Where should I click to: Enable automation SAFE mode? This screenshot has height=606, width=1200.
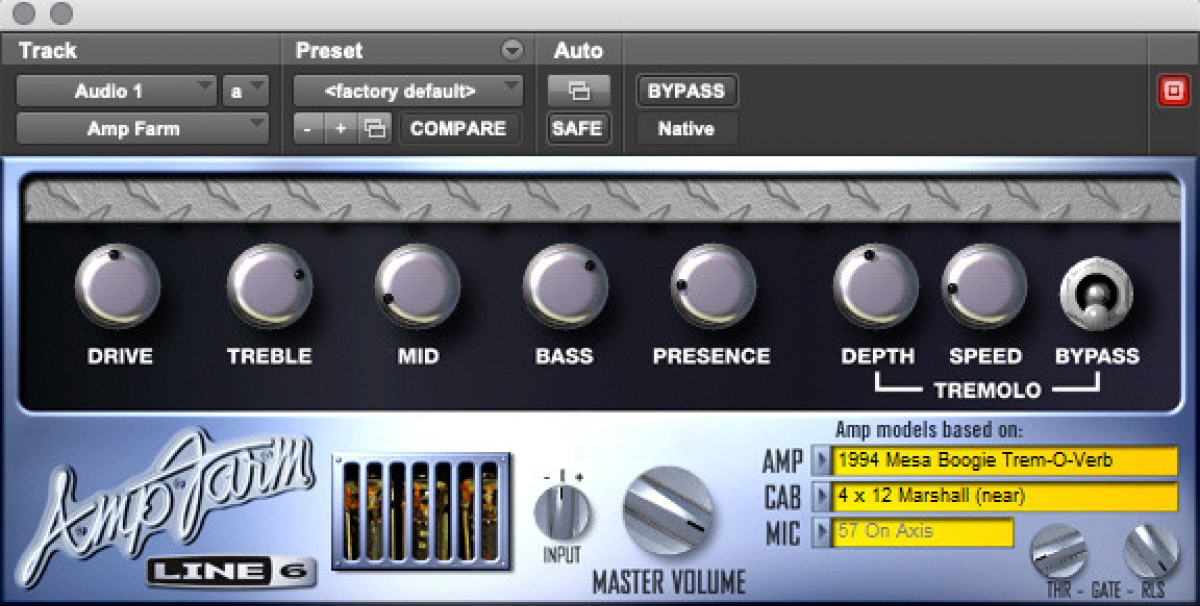[578, 128]
